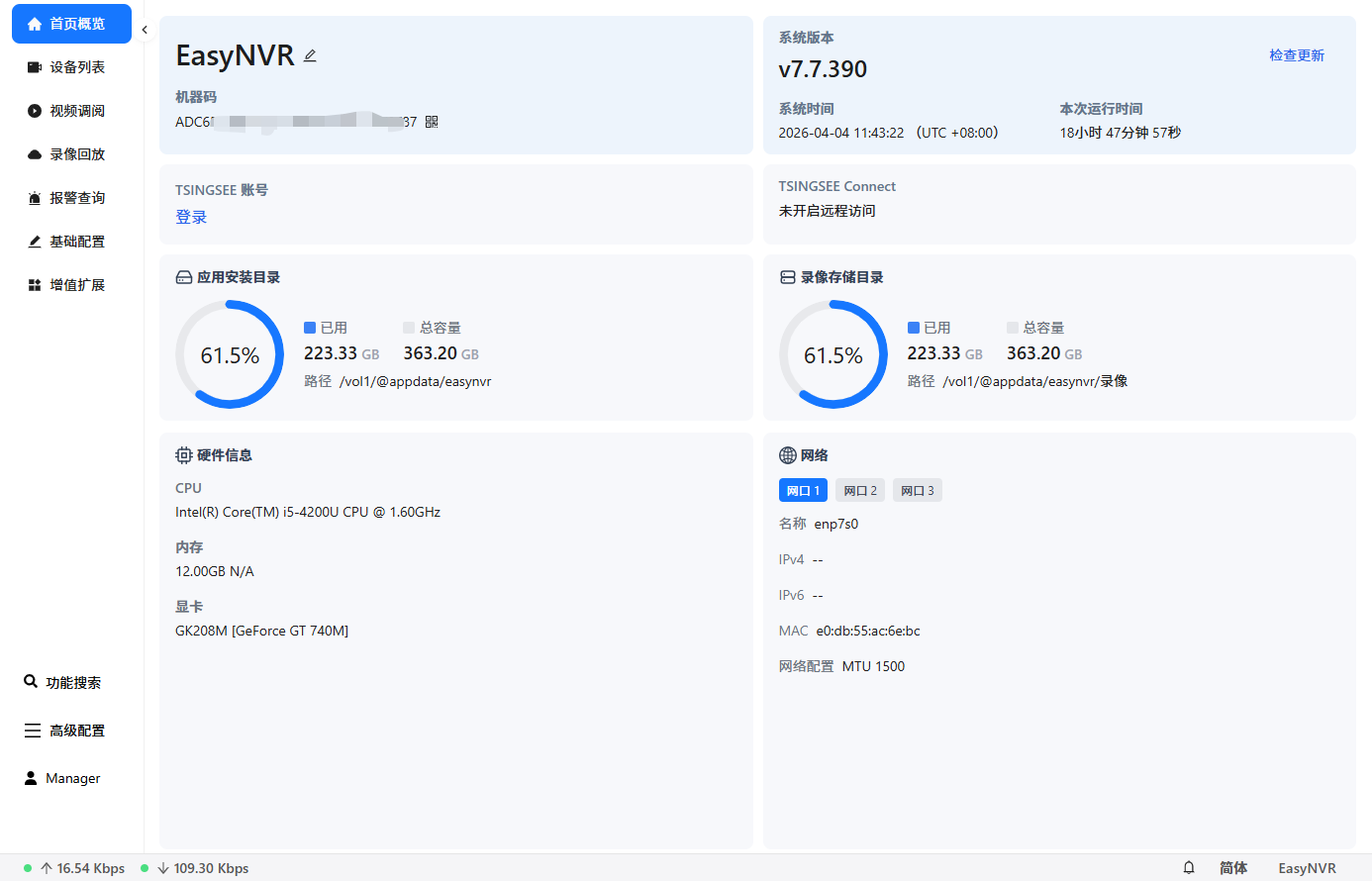Screen dimensions: 1372x881
Task: Switch to the 网口 1 tab
Action: point(803,490)
